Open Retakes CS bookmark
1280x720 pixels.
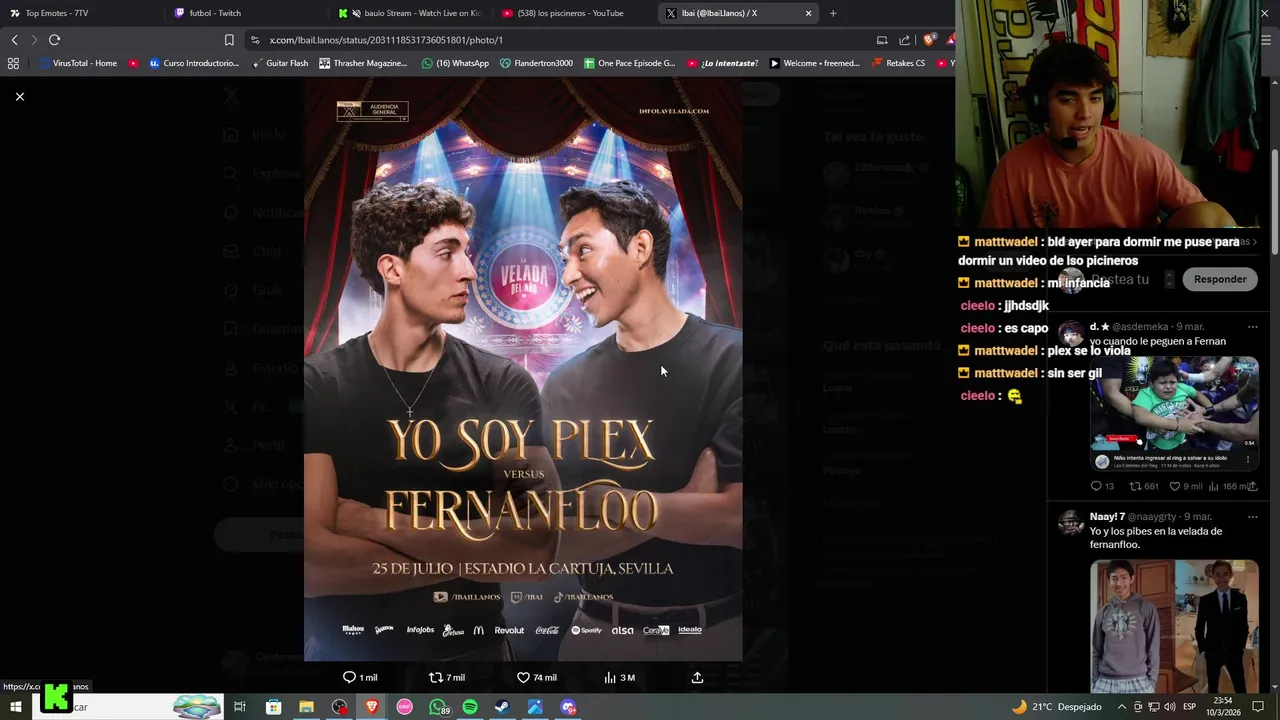click(x=898, y=63)
